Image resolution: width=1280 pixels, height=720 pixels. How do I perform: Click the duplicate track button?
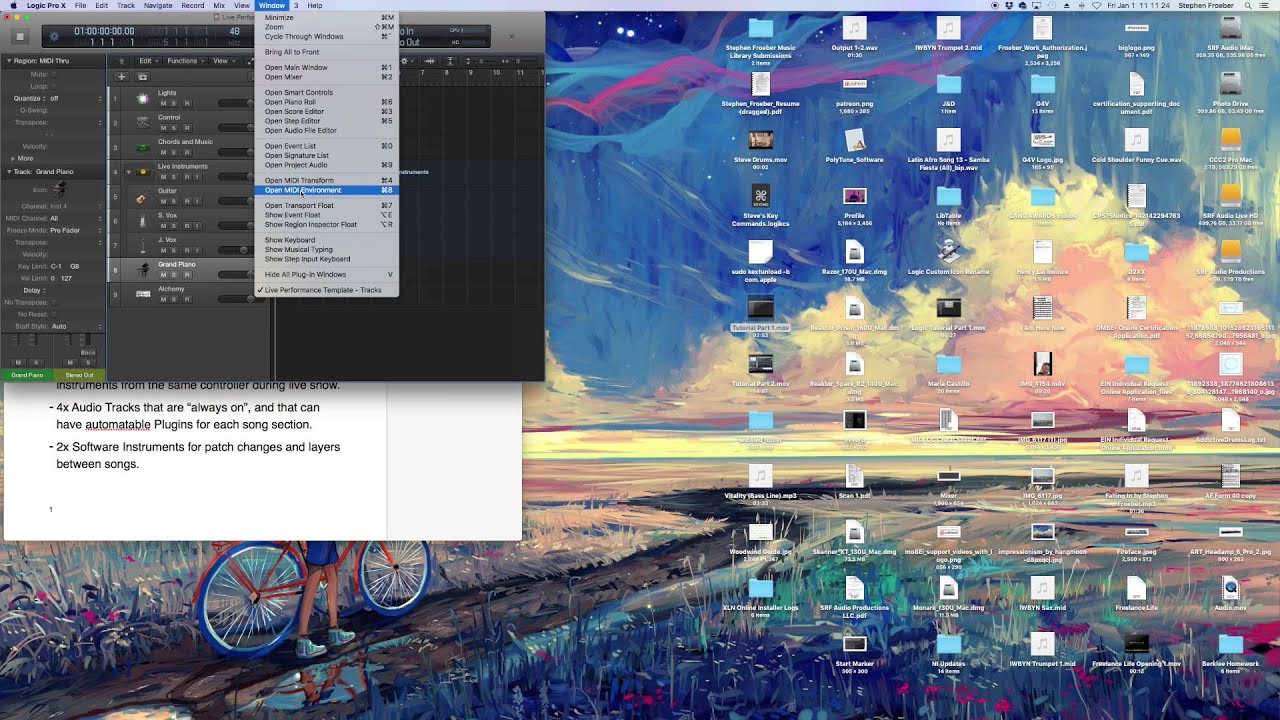pos(142,76)
